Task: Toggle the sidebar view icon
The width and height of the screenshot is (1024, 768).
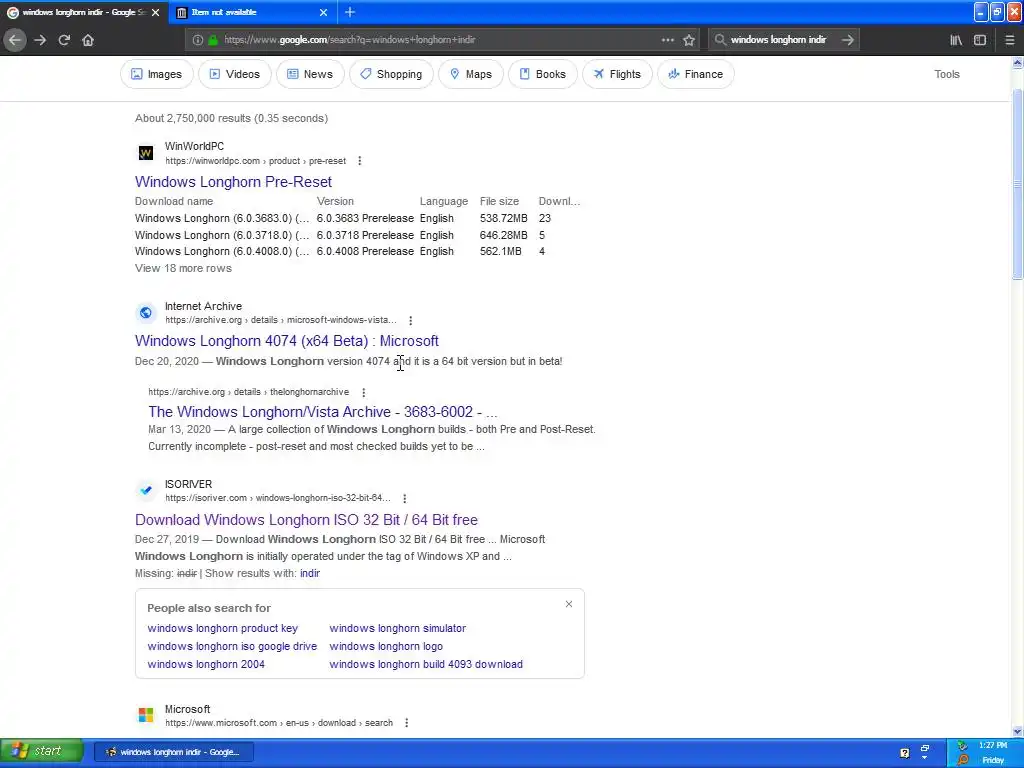Action: [980, 40]
